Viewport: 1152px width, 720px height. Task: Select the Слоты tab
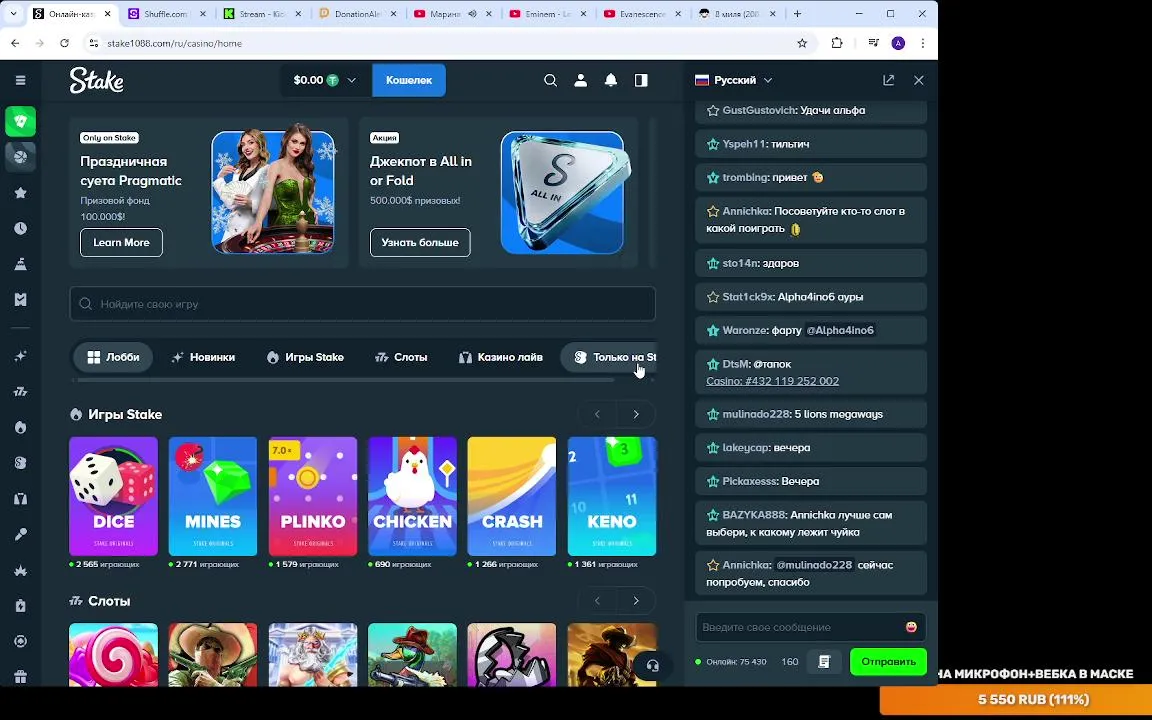[400, 357]
